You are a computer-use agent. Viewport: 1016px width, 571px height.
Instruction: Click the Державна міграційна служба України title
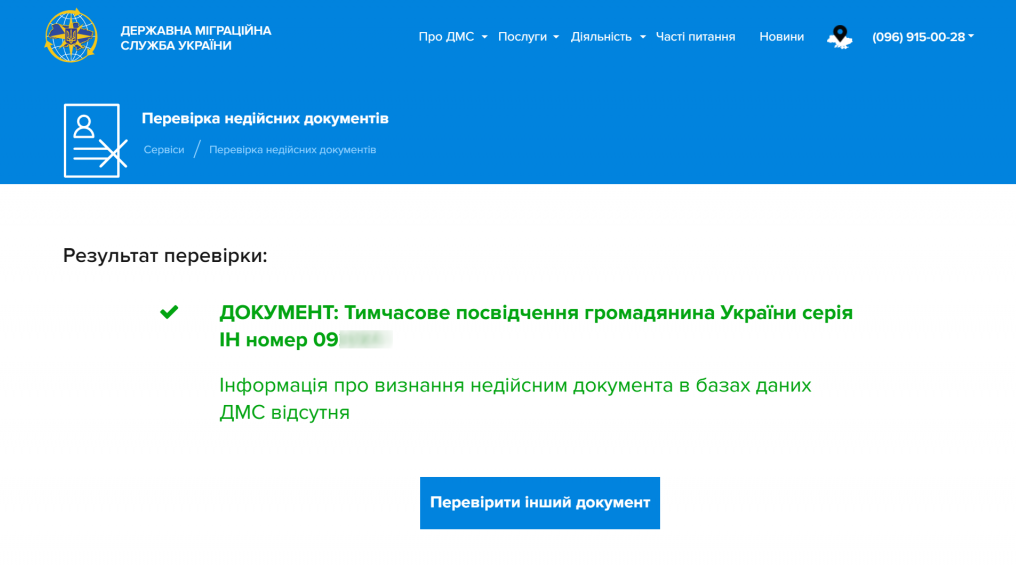coord(196,38)
